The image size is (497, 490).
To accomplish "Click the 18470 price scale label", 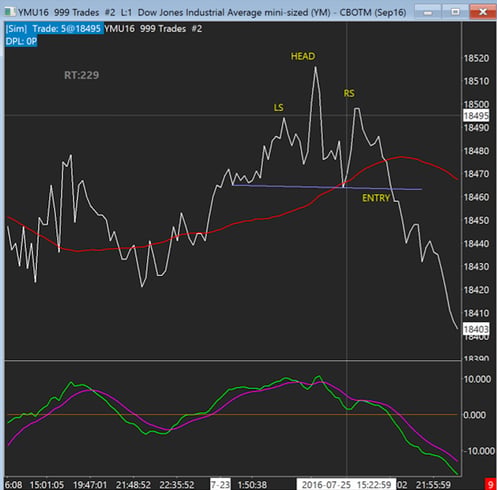I will pos(477,174).
